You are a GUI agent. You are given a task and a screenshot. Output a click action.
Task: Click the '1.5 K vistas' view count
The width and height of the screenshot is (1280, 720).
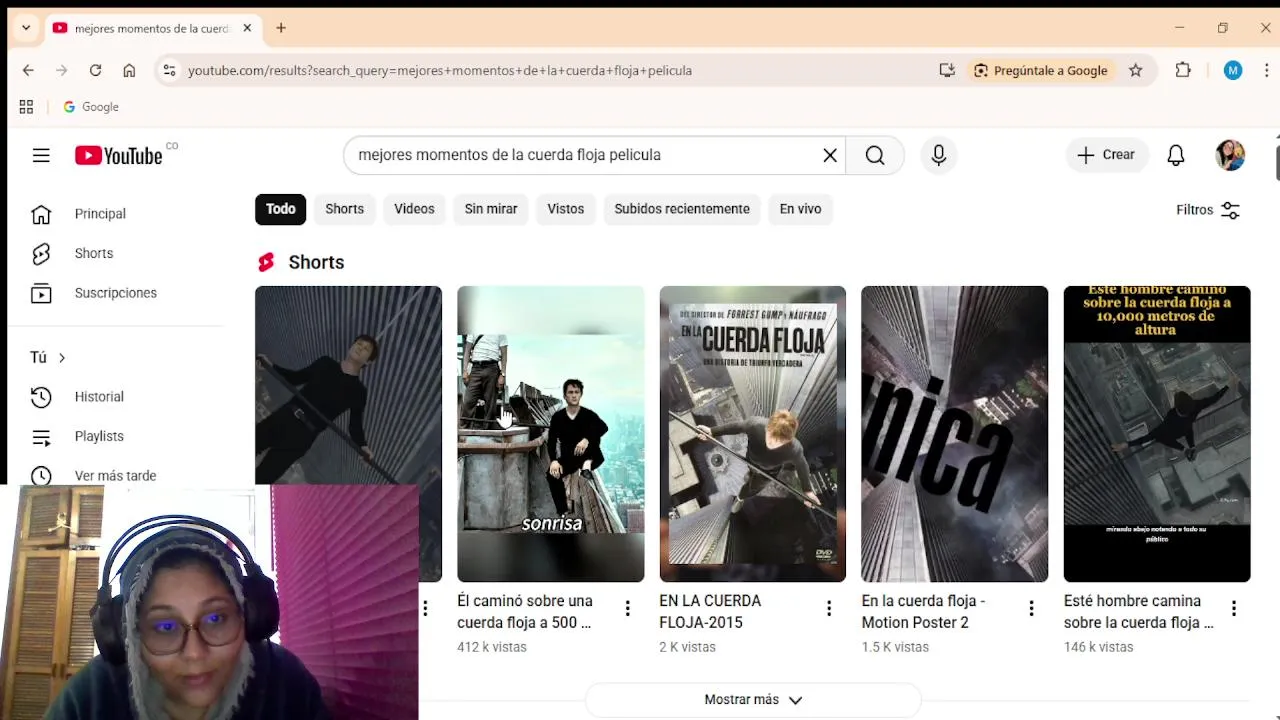coord(895,647)
